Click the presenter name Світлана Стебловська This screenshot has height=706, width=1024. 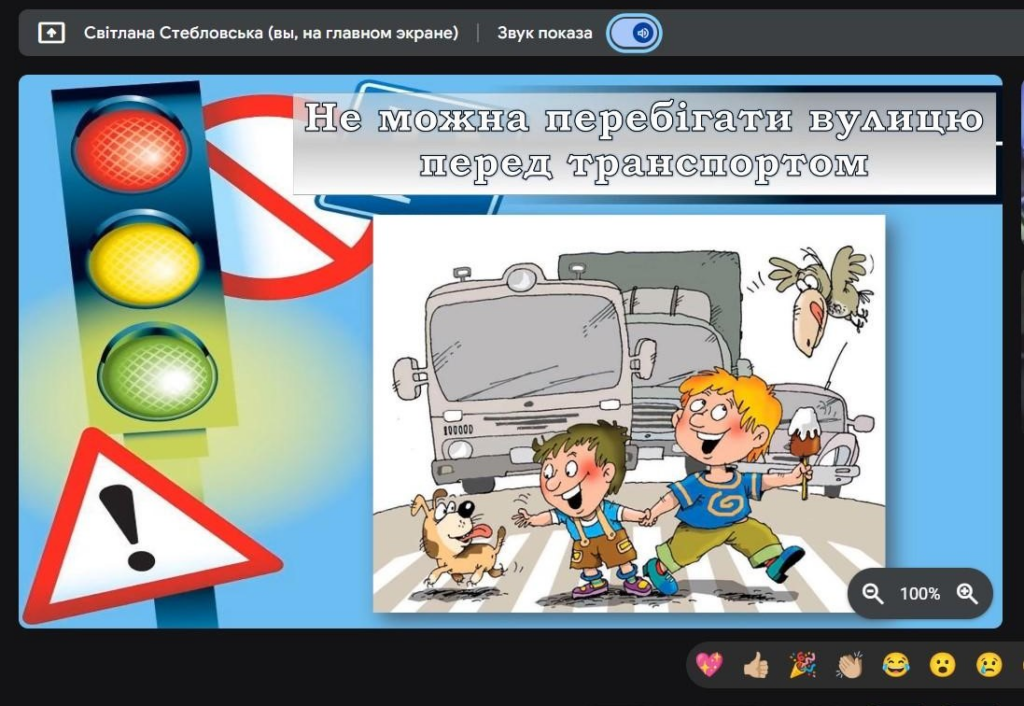click(173, 33)
